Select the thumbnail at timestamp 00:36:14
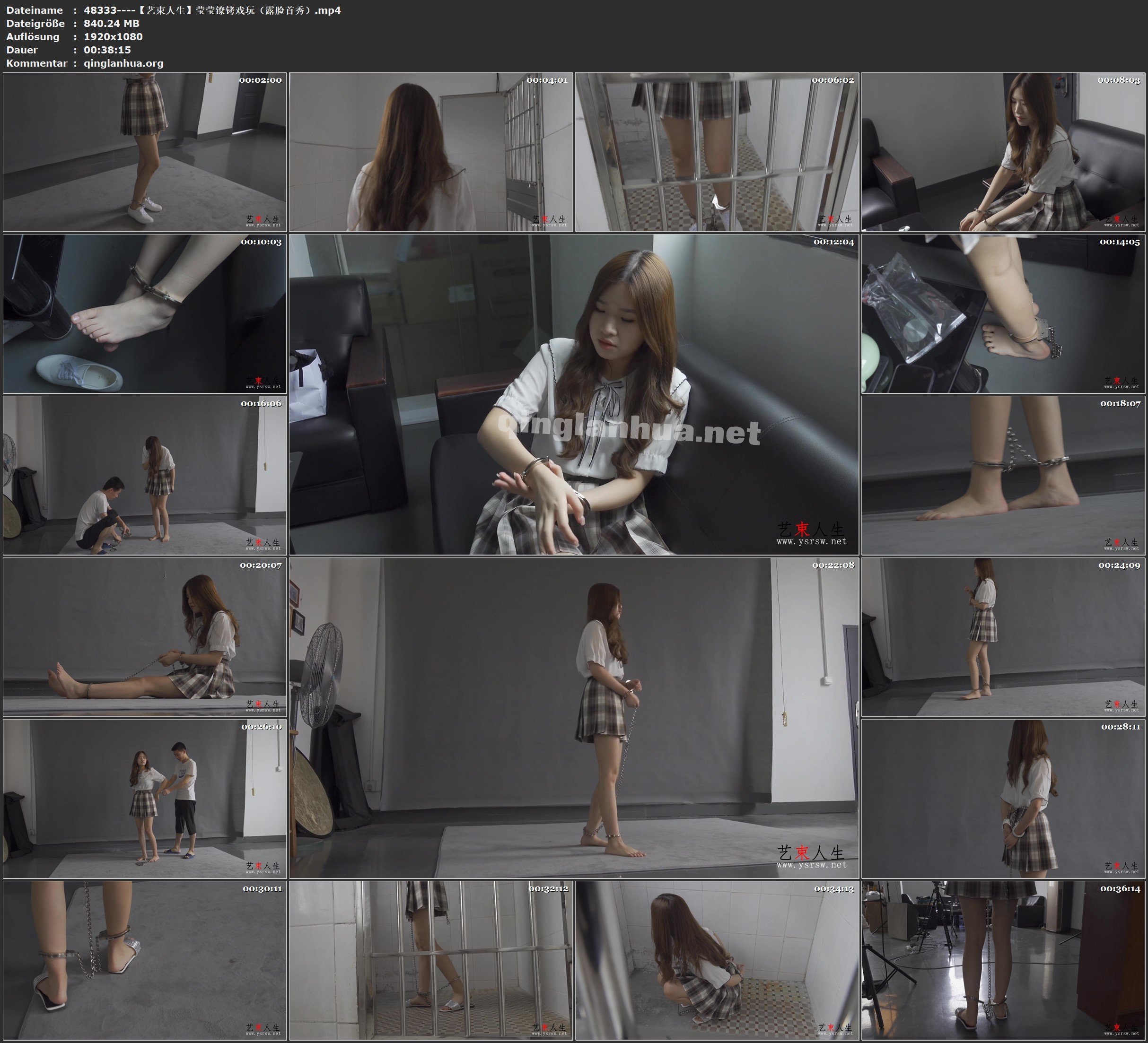Viewport: 1148px width, 1043px height. point(1003,960)
